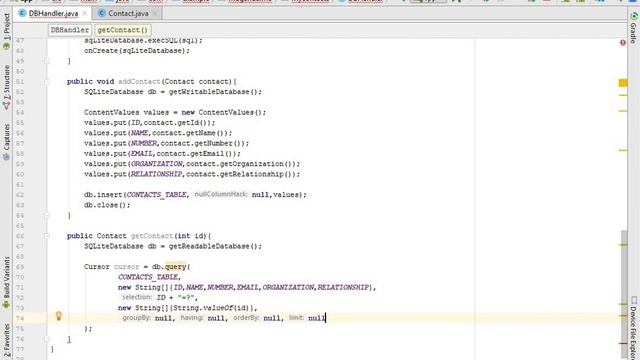The height and width of the screenshot is (360, 640).
Task: Click contact.getEmail() call
Action: [196, 153]
